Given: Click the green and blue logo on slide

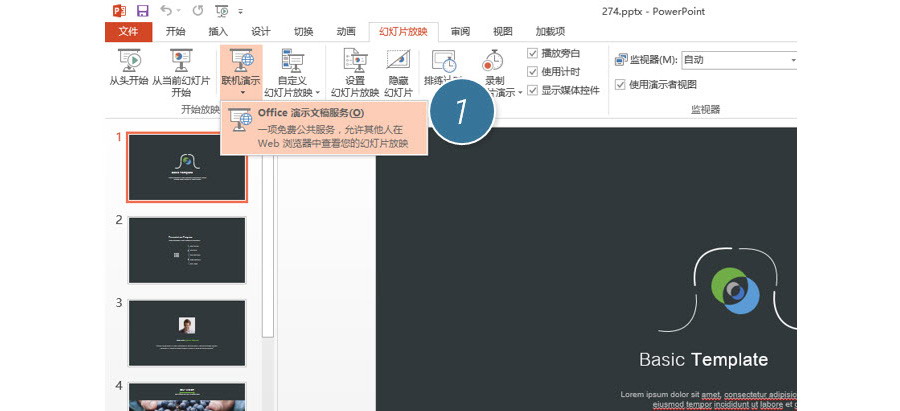Looking at the screenshot, I should pyautogui.click(x=735, y=290).
